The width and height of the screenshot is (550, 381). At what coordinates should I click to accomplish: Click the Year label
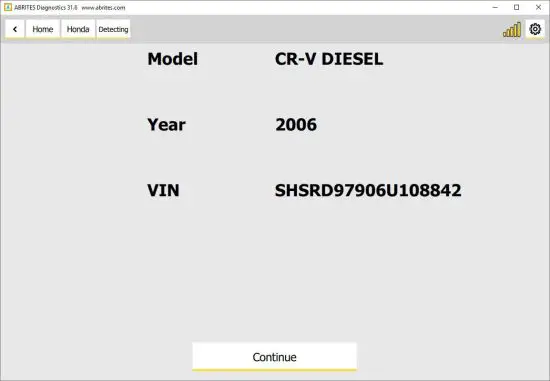(166, 125)
